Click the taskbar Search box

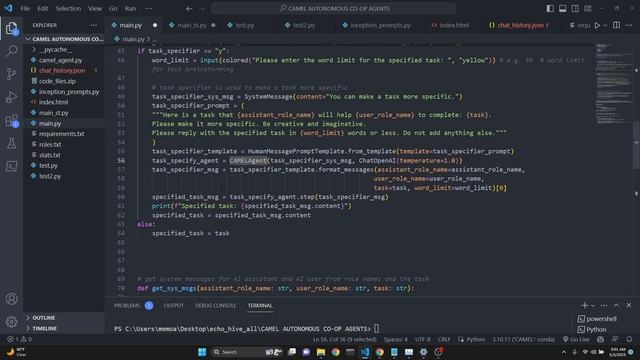(247, 352)
